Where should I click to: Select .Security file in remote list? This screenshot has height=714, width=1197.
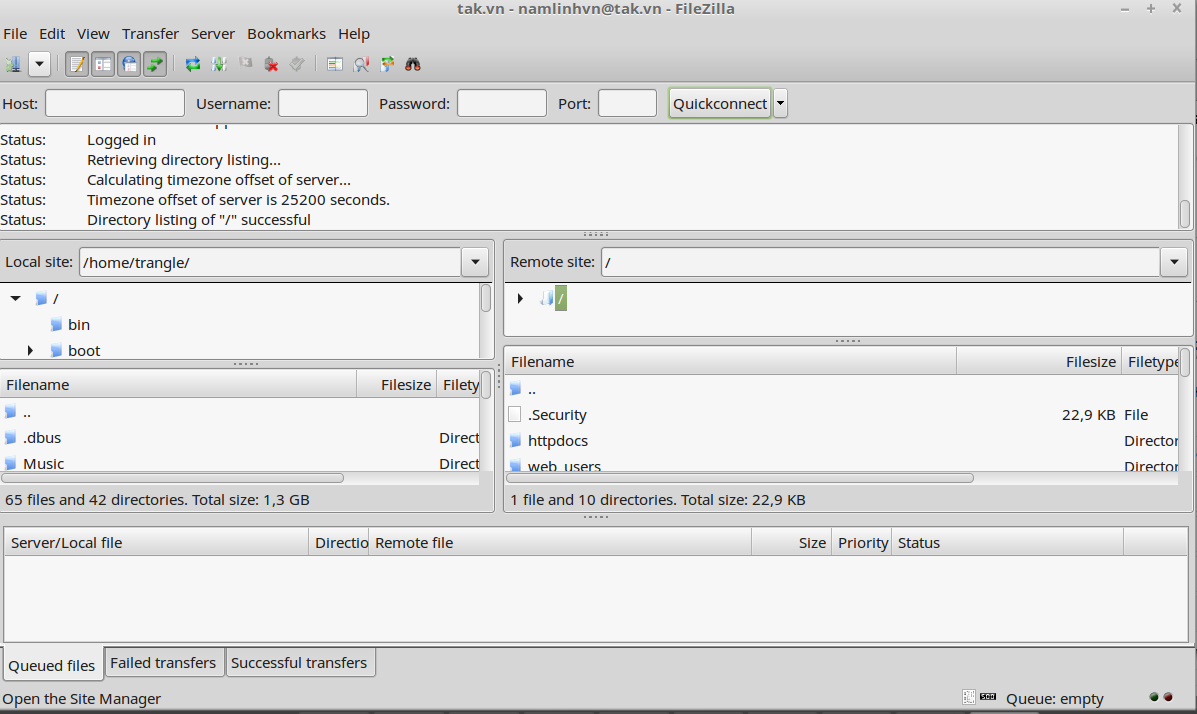(x=557, y=415)
